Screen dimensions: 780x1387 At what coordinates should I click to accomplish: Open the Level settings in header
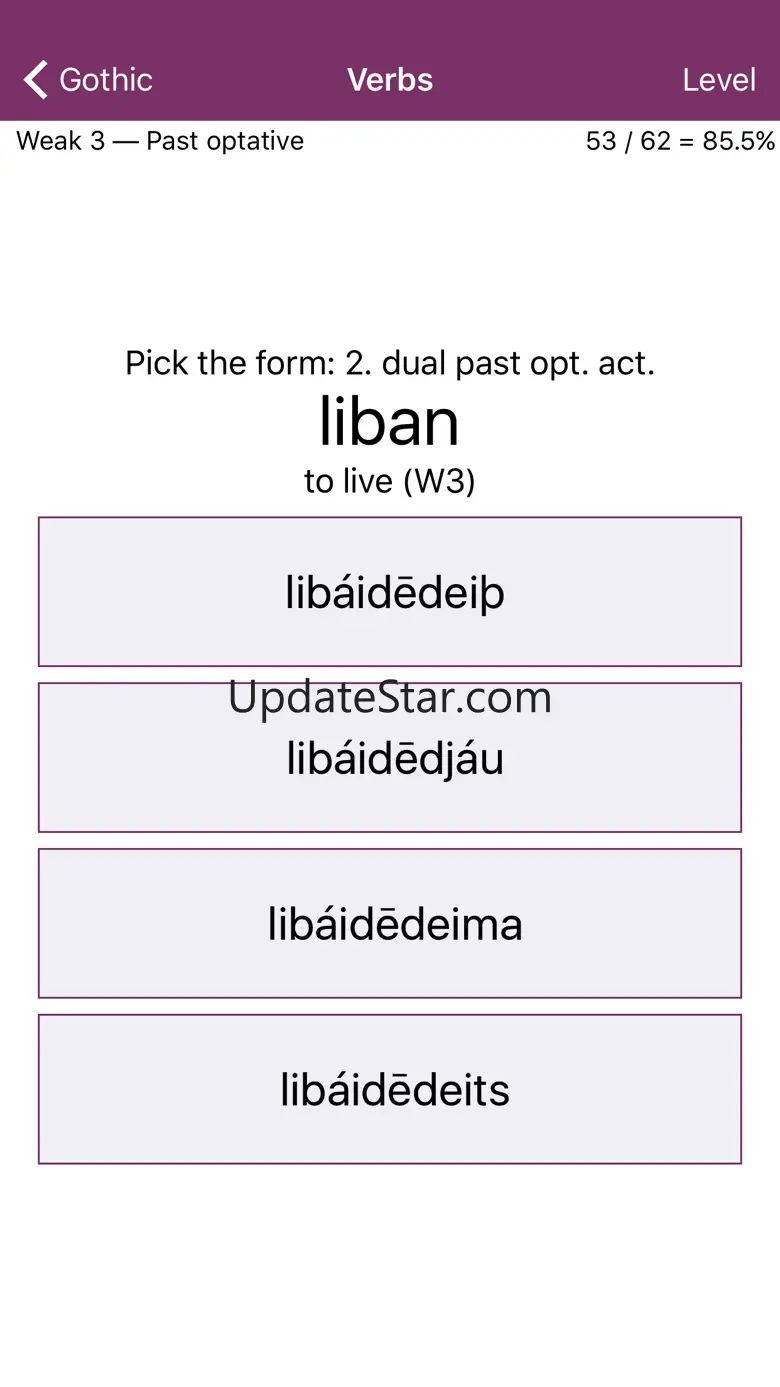coord(719,80)
